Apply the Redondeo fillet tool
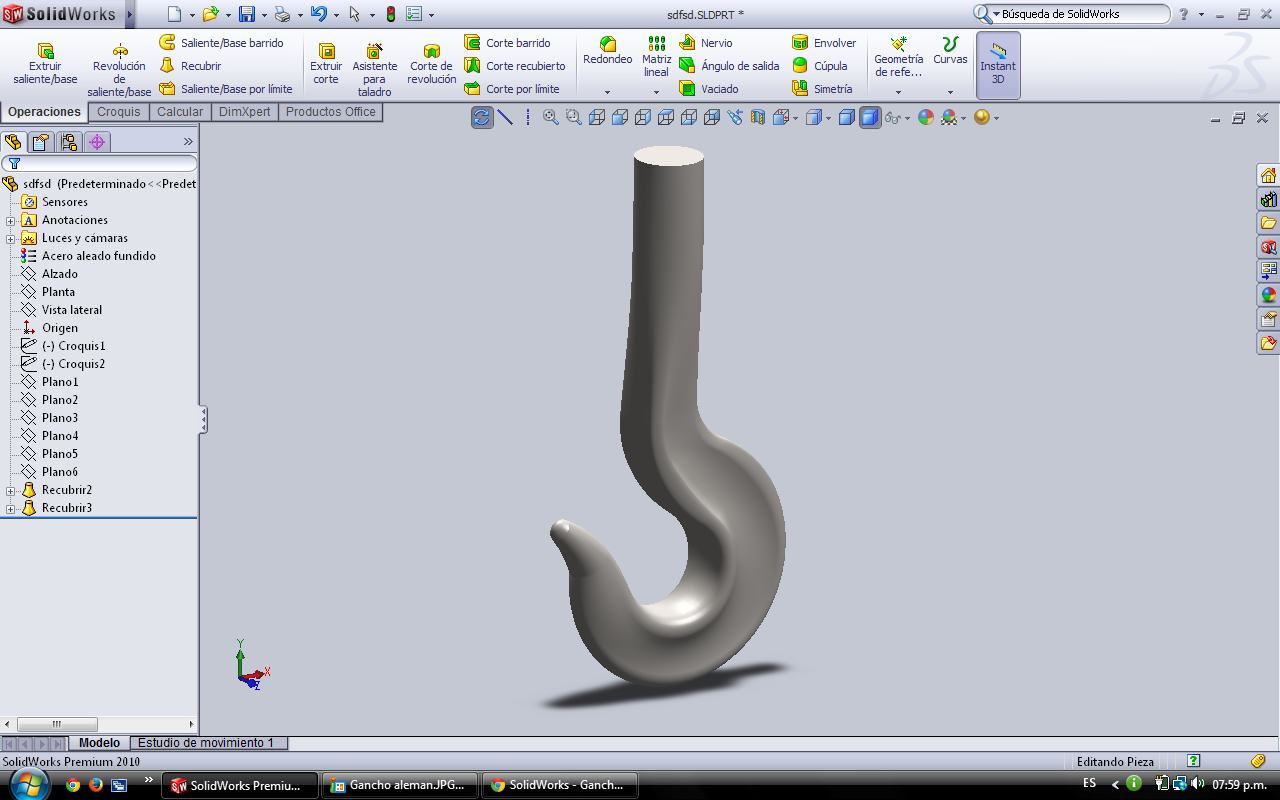Screen dimensions: 1280x800 608,52
